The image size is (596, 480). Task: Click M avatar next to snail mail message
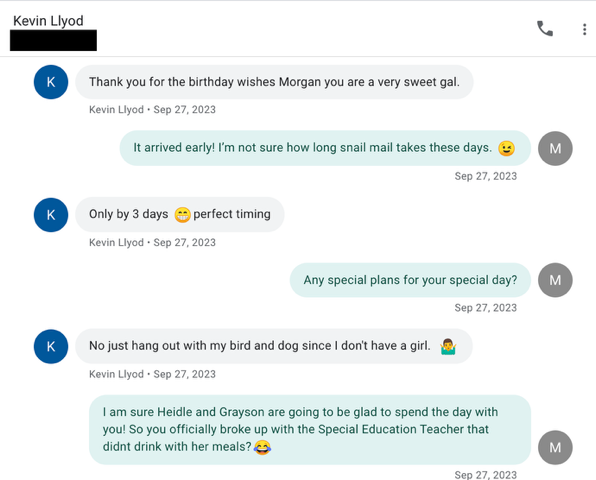pyautogui.click(x=555, y=148)
